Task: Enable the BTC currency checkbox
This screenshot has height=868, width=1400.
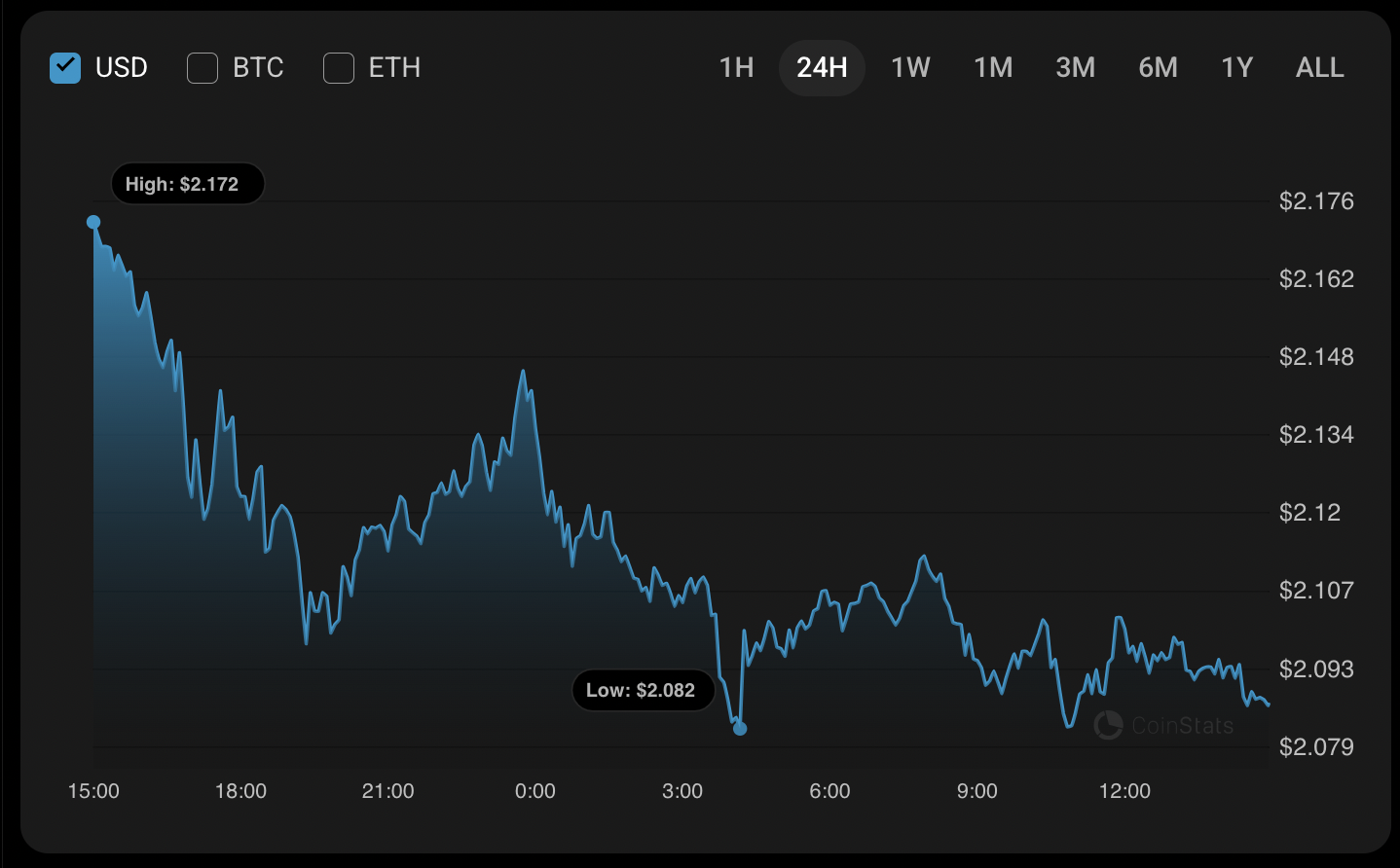Action: (x=203, y=68)
